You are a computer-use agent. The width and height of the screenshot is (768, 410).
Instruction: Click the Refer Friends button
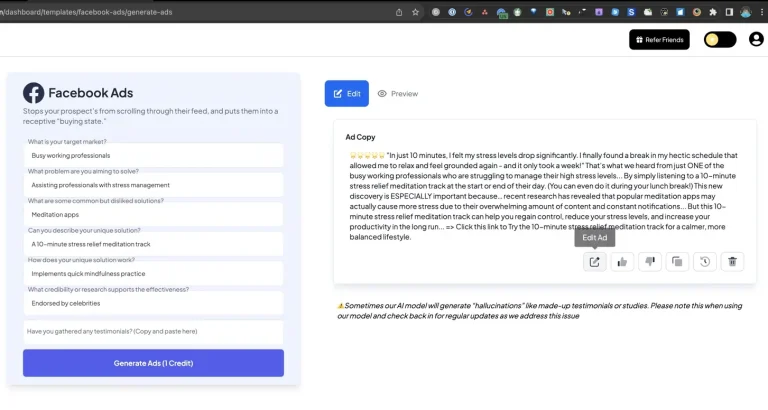[659, 40]
